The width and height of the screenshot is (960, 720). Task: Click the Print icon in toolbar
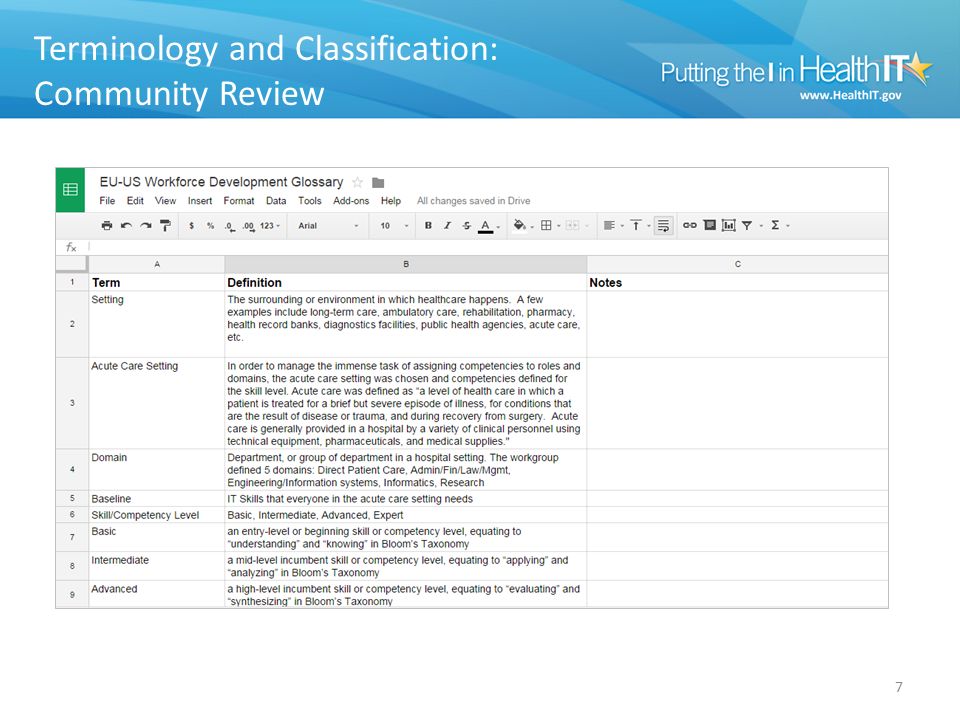(x=107, y=225)
